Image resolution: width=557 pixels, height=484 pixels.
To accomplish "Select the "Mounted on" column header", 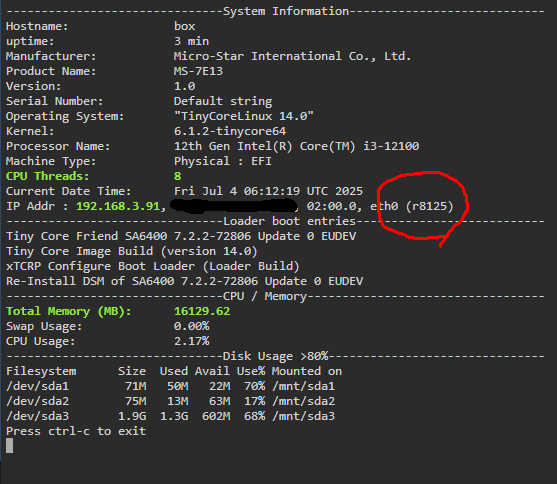I will (307, 371).
